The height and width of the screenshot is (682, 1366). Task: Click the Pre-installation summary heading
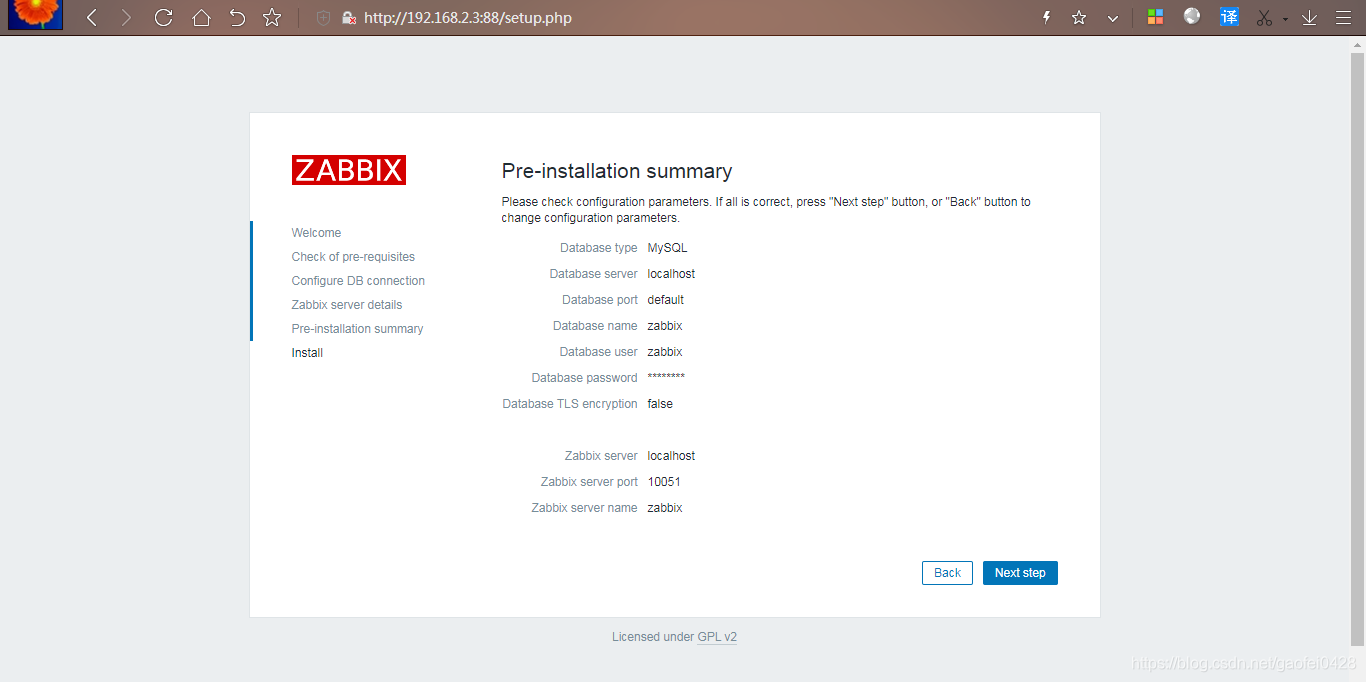tap(617, 171)
